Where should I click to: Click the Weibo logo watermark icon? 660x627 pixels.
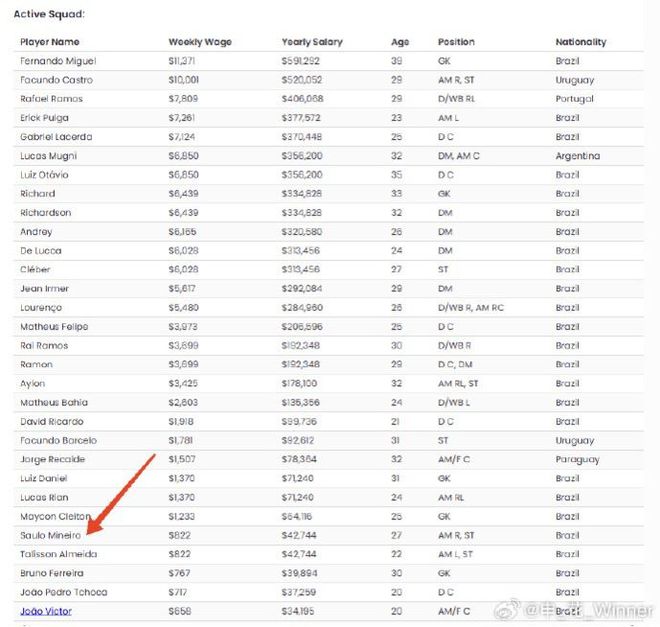[x=507, y=609]
